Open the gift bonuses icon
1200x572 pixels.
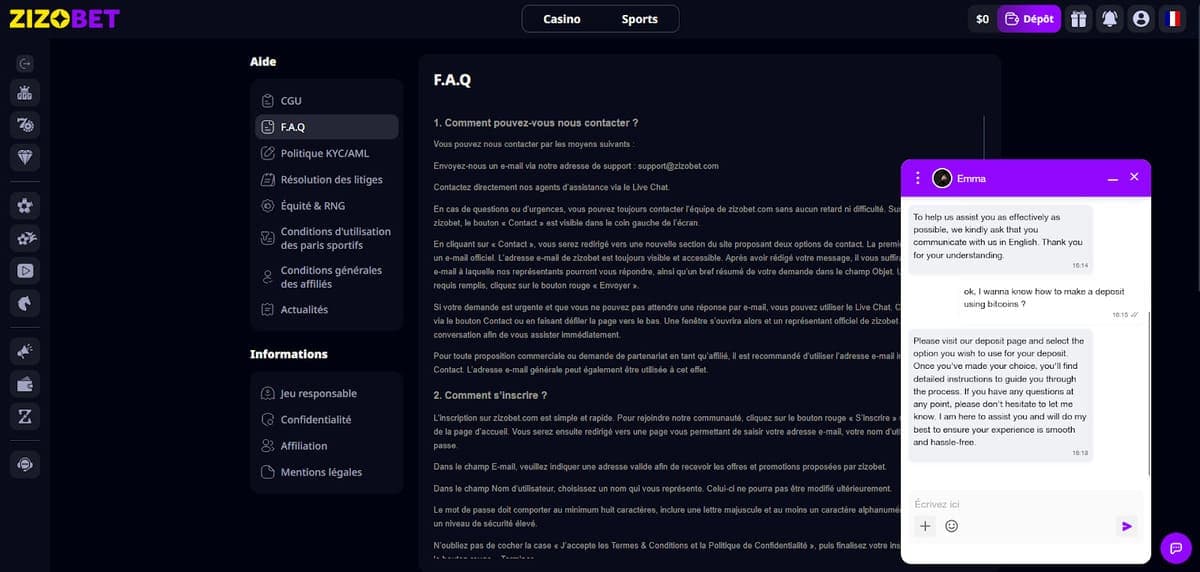point(1078,19)
